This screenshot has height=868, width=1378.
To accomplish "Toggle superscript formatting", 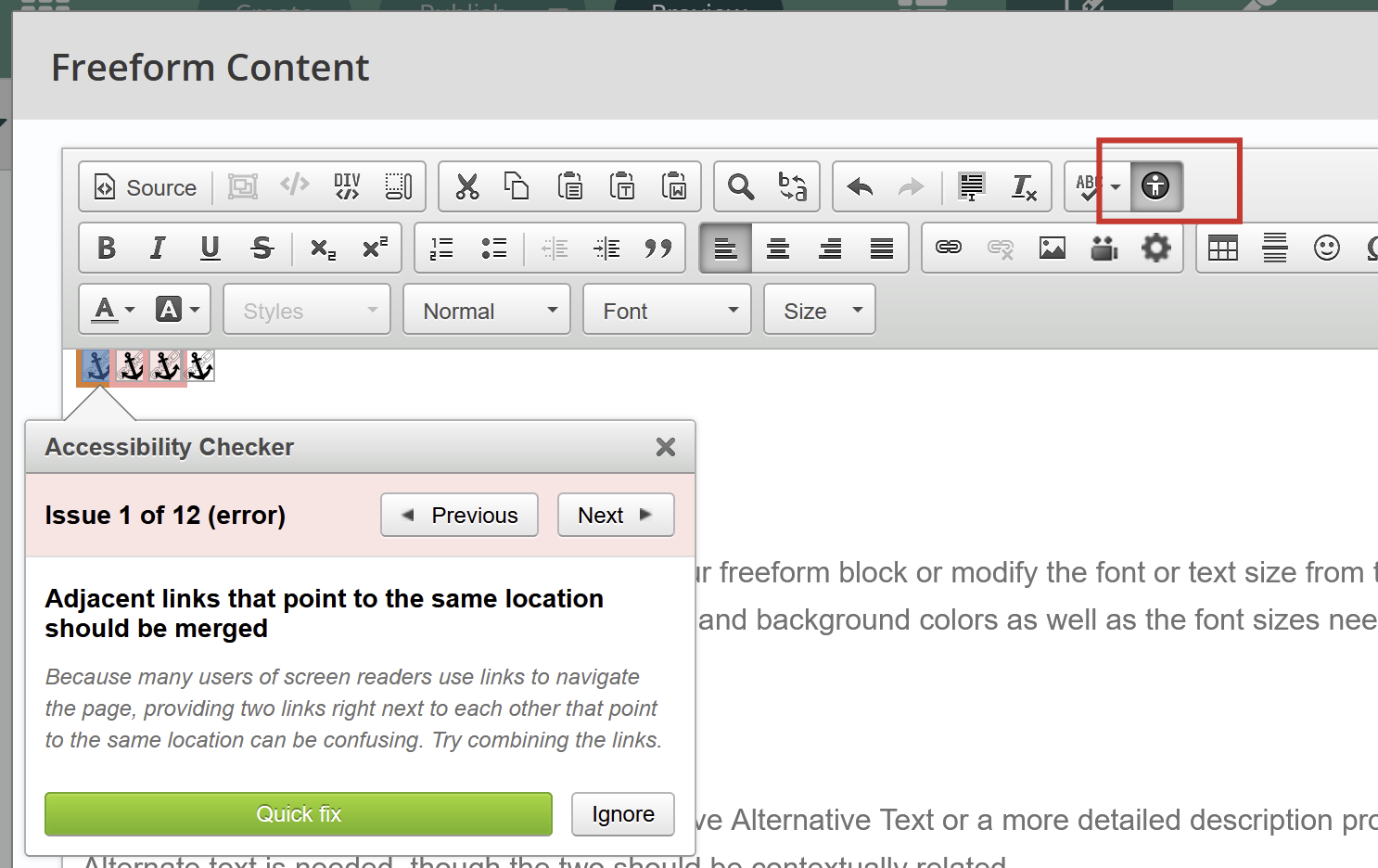I will point(375,248).
